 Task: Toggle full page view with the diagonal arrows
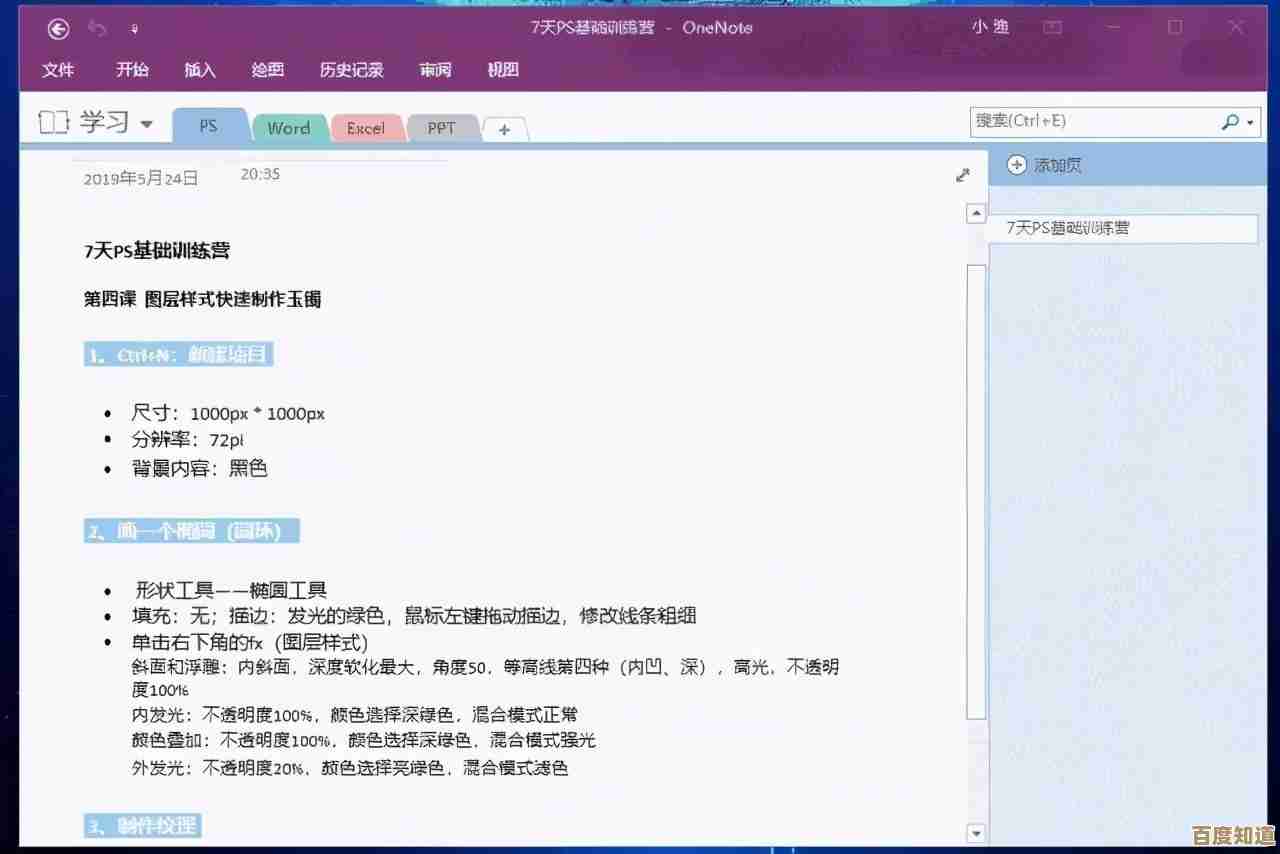click(962, 174)
